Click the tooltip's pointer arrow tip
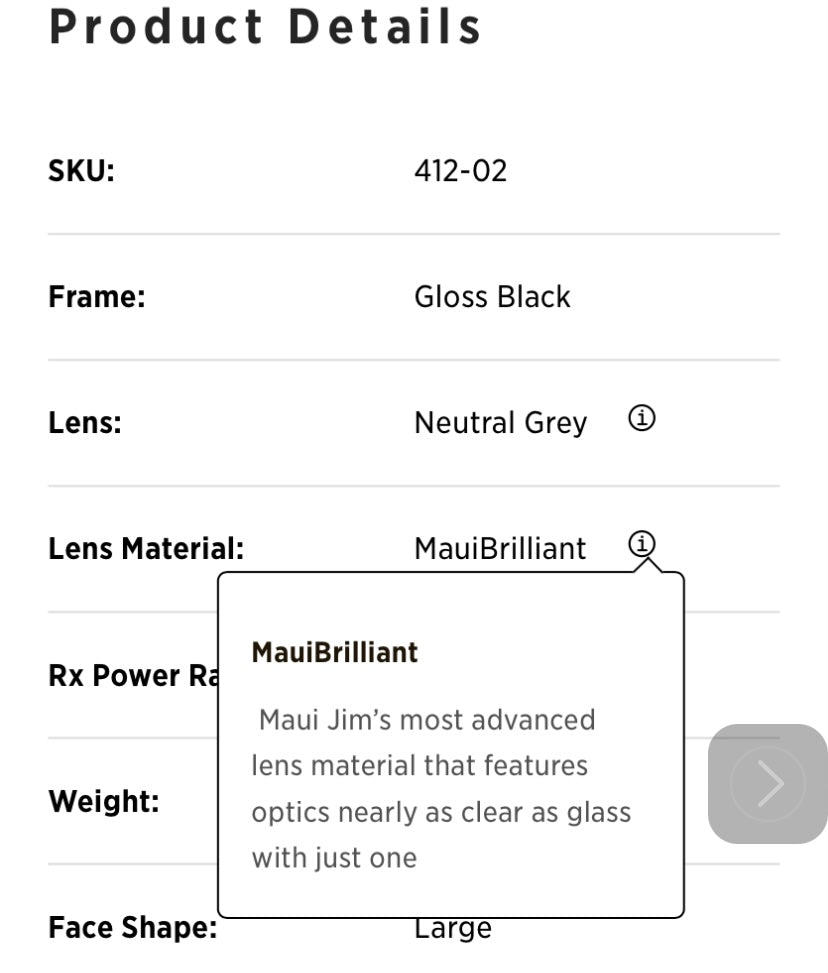828x973 pixels. [x=648, y=562]
